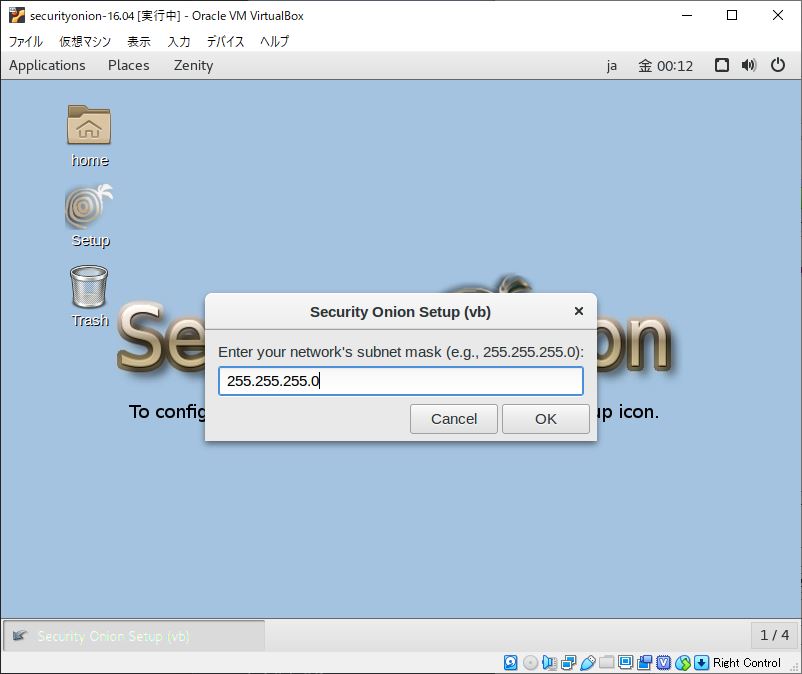Open the guest power menu icon
Image resolution: width=802 pixels, height=674 pixels.
coord(778,65)
